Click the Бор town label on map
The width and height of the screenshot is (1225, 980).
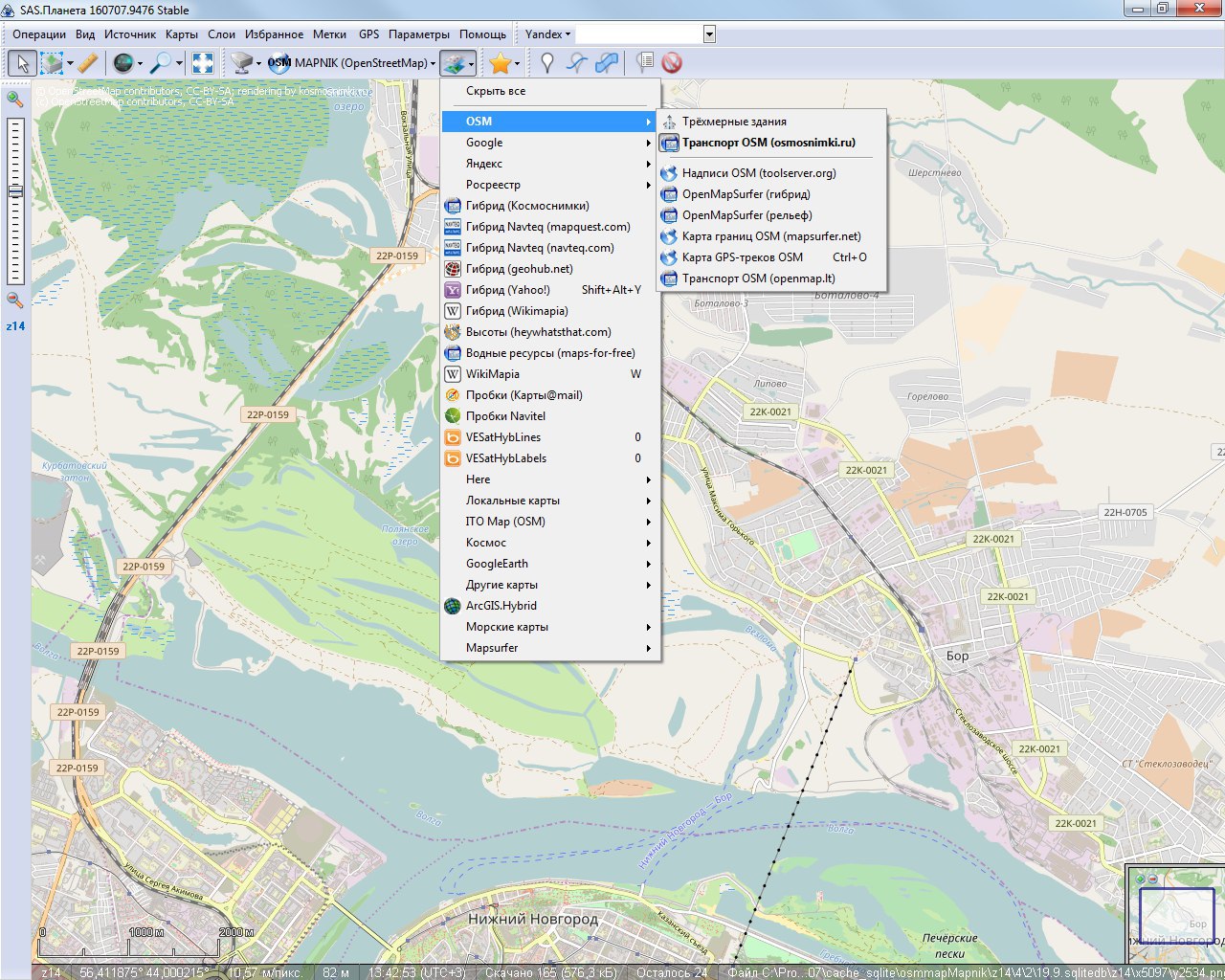(957, 656)
